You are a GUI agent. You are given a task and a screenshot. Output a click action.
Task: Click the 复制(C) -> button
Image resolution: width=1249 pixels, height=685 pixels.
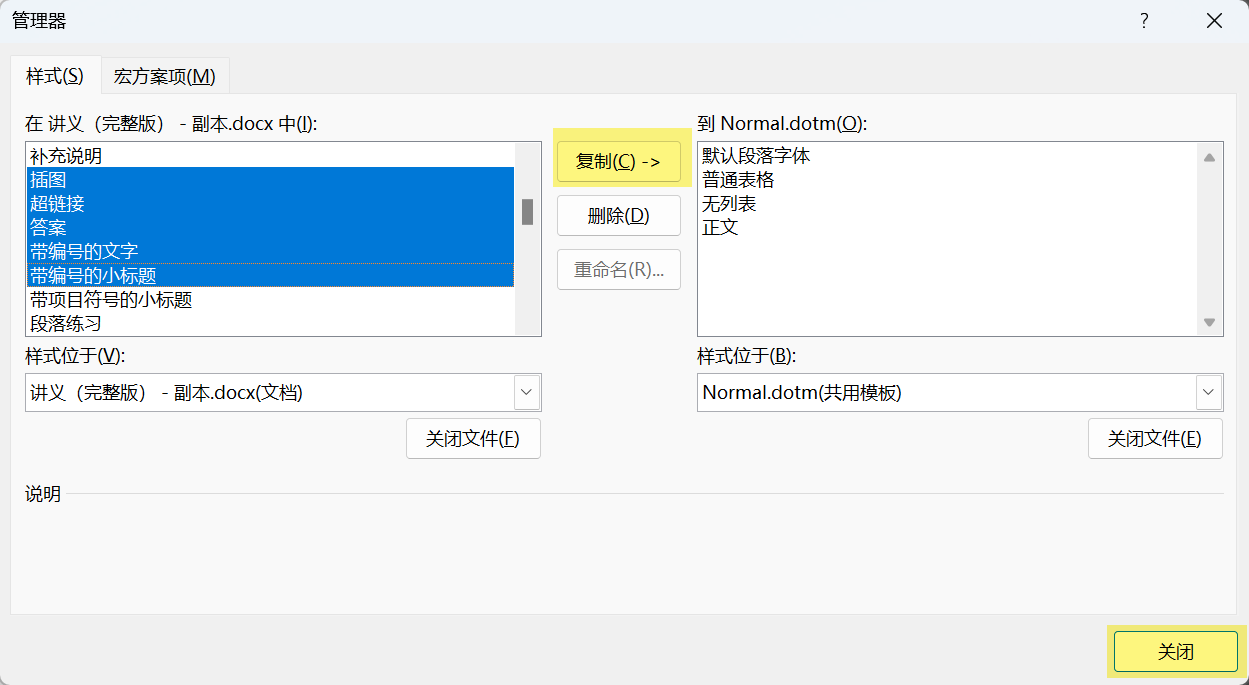[619, 161]
